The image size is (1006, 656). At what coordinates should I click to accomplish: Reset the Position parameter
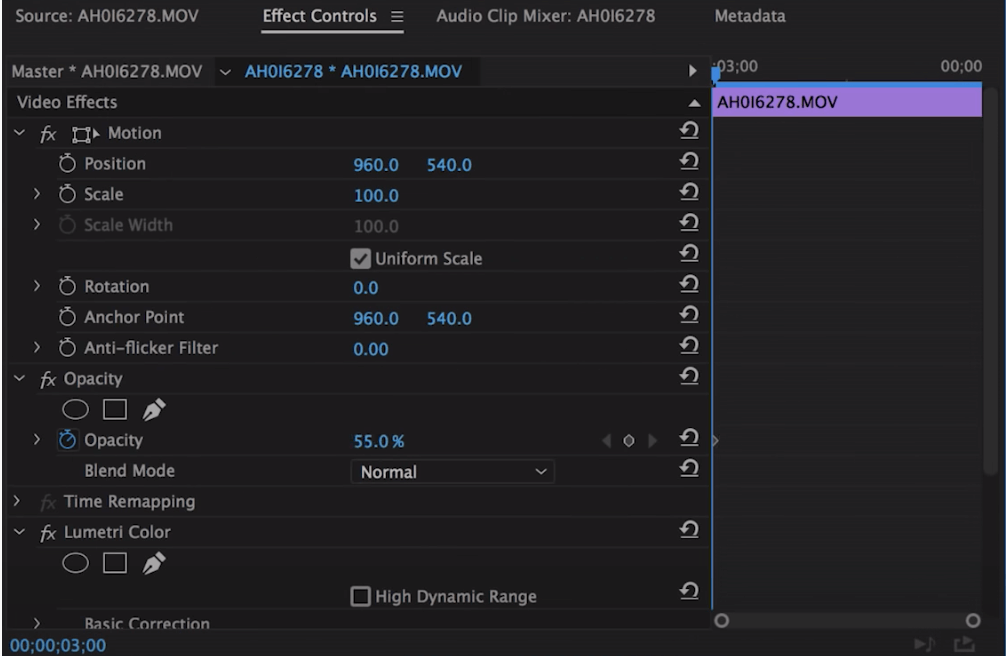click(689, 162)
